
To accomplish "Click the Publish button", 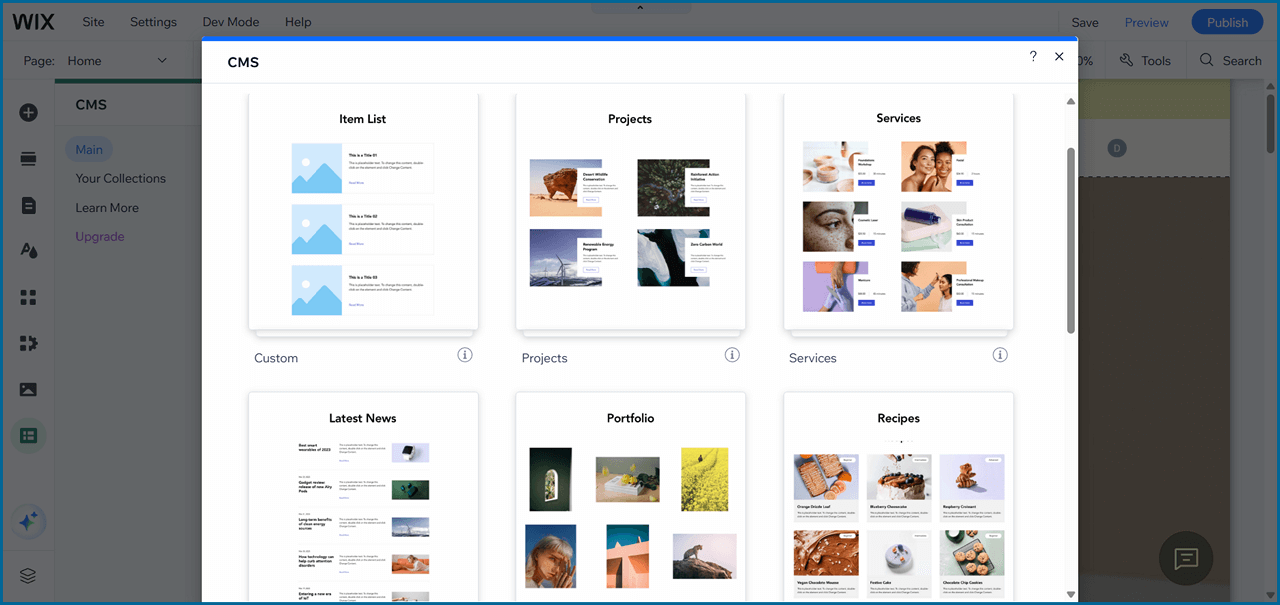I will (1227, 22).
